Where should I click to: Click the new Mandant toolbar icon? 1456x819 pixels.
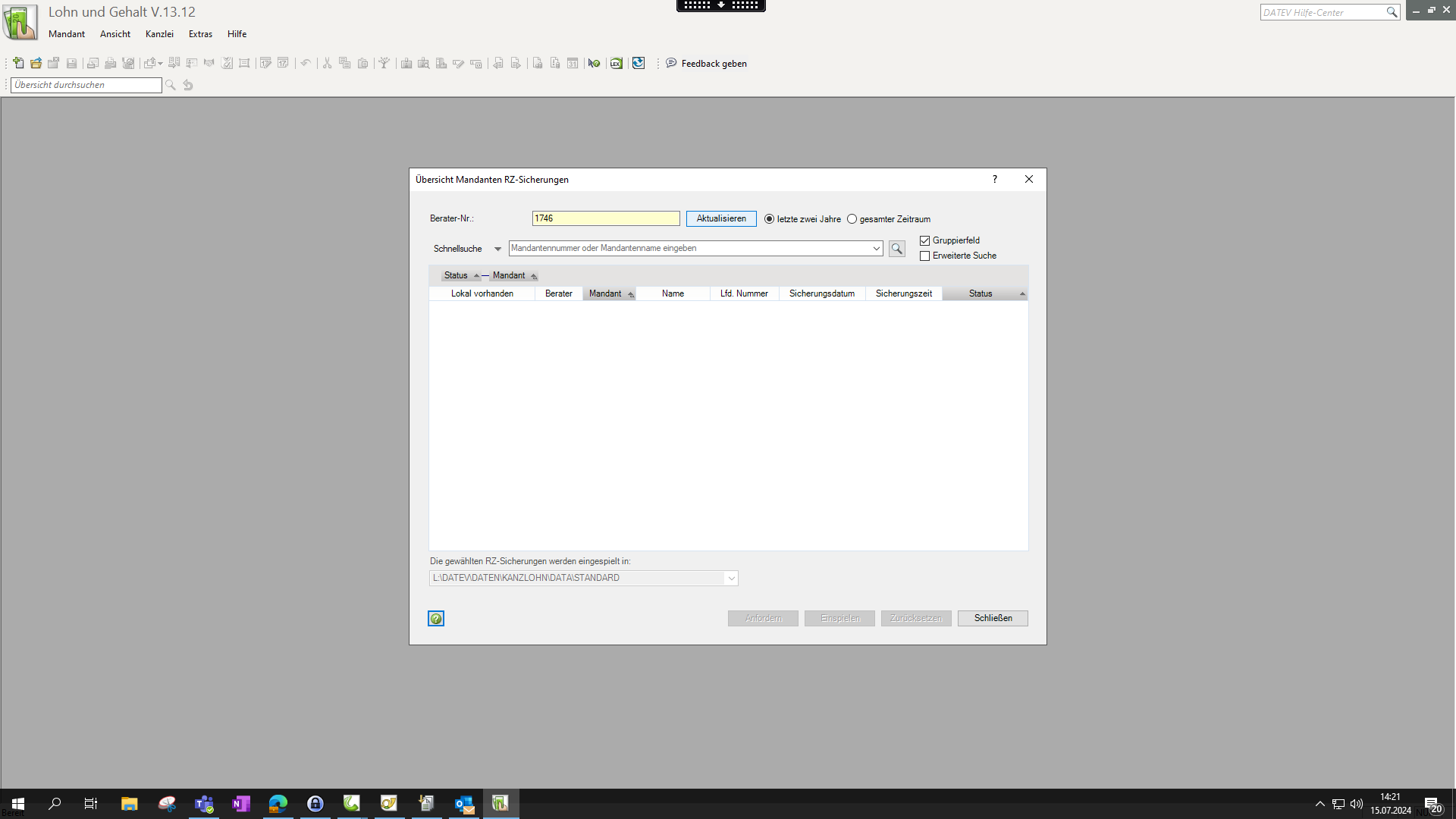(x=18, y=63)
